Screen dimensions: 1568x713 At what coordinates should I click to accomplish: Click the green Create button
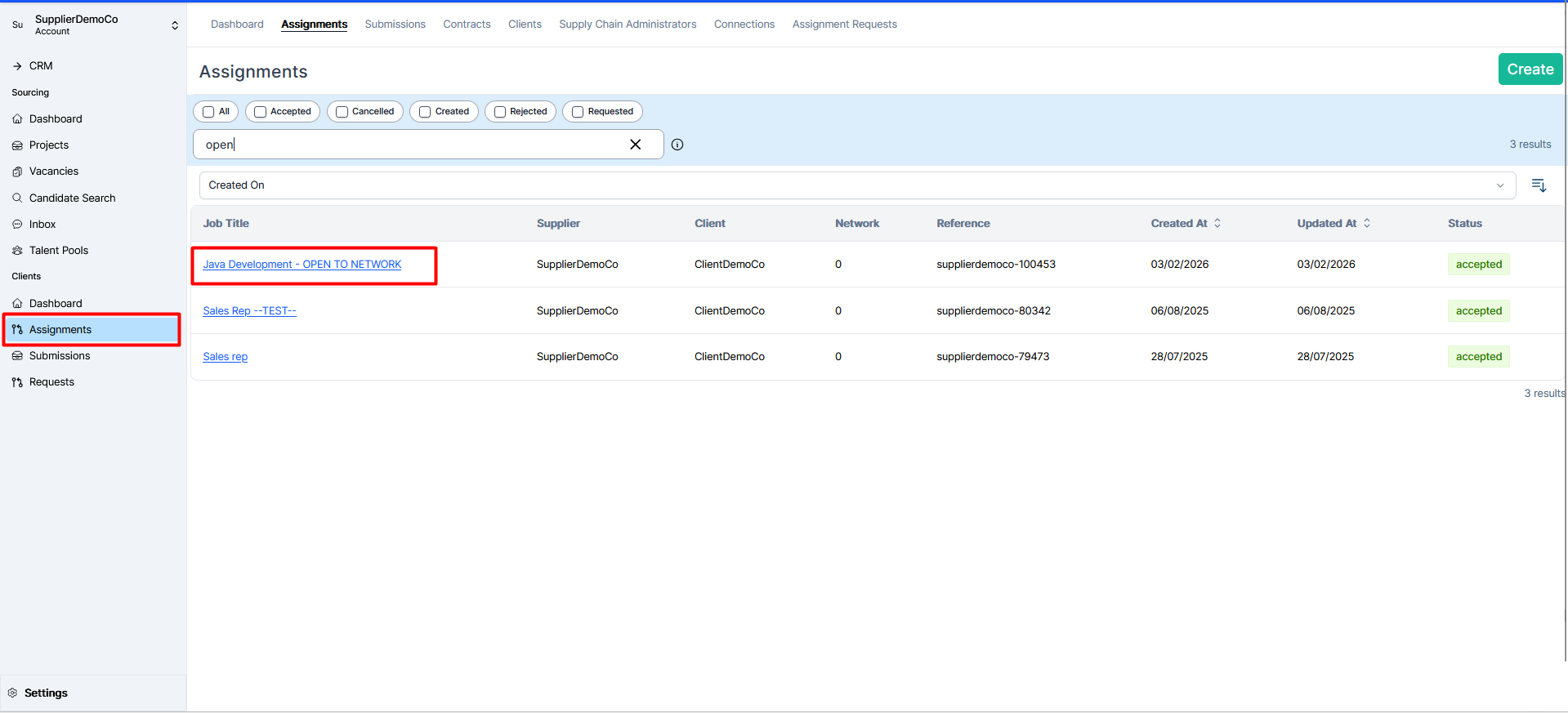coord(1530,69)
